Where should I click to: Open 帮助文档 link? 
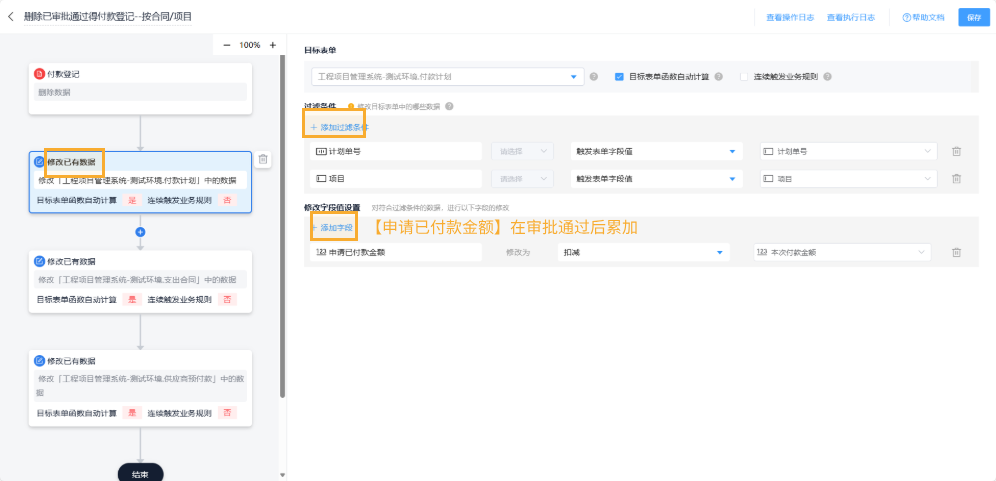tap(923, 18)
